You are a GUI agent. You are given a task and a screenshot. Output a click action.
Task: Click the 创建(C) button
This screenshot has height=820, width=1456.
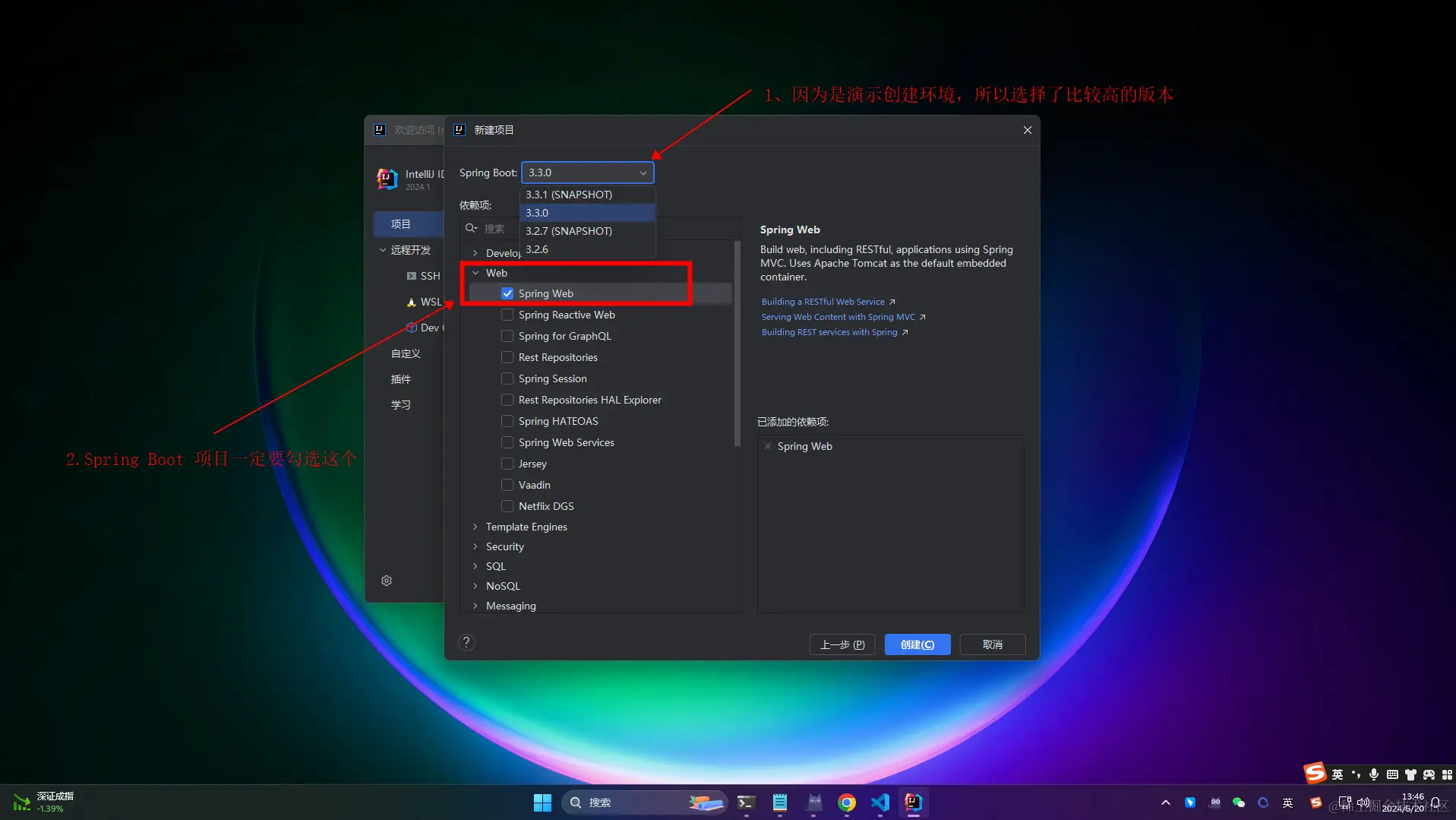click(918, 644)
